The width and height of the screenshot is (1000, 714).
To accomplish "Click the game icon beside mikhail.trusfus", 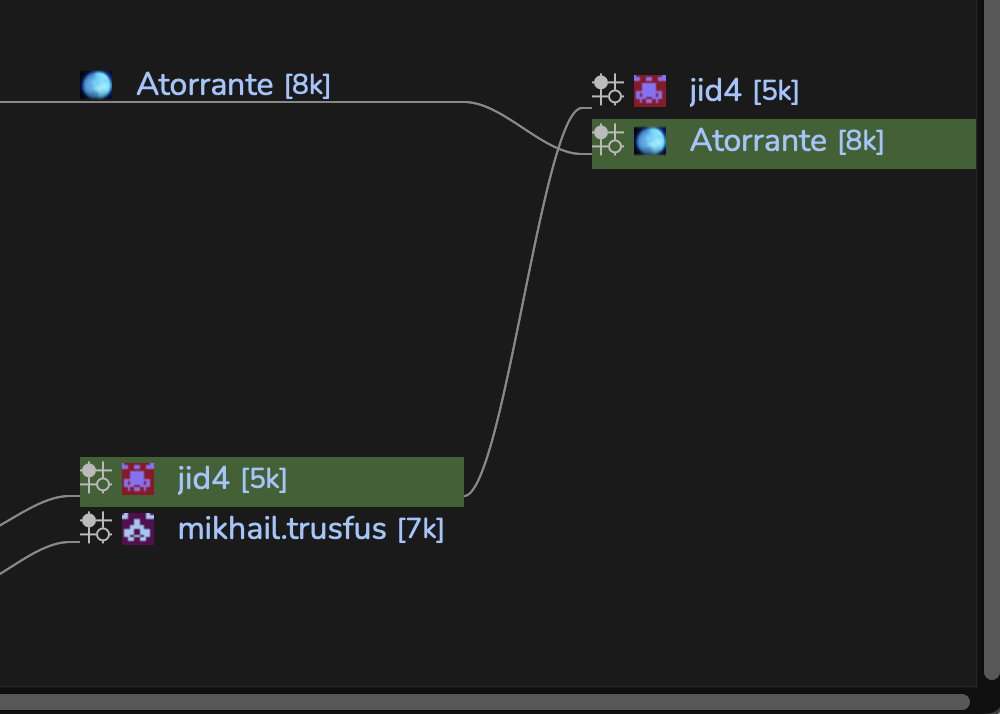I will click(x=96, y=528).
